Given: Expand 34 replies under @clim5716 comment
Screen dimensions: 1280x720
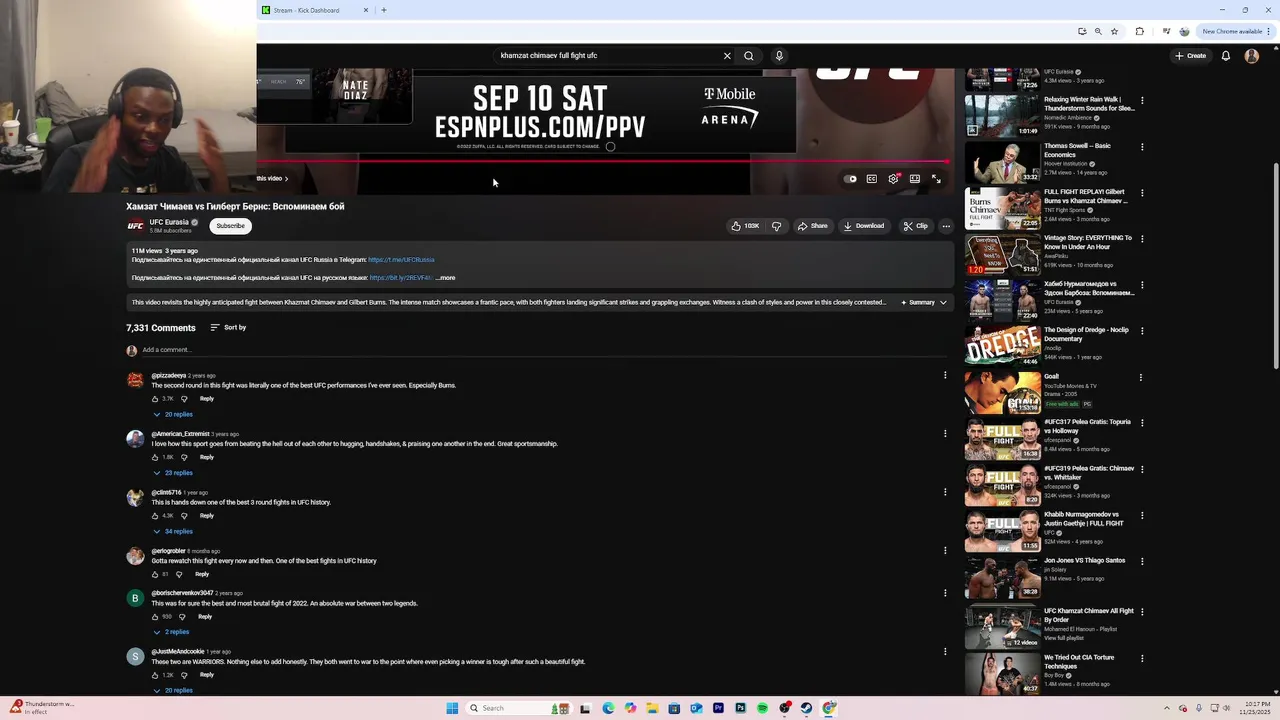Looking at the screenshot, I should tap(173, 531).
